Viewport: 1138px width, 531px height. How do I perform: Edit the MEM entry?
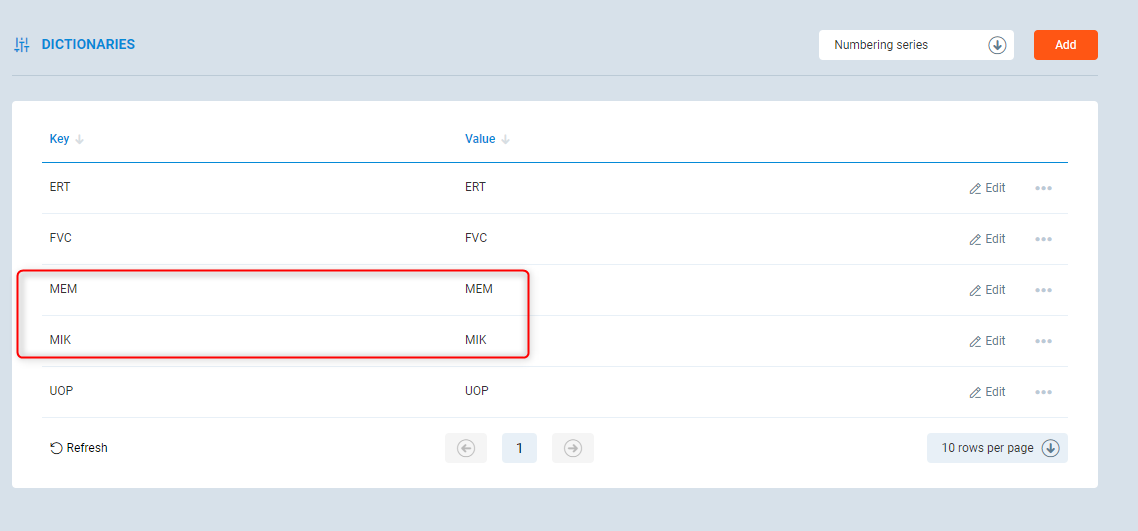[987, 290]
